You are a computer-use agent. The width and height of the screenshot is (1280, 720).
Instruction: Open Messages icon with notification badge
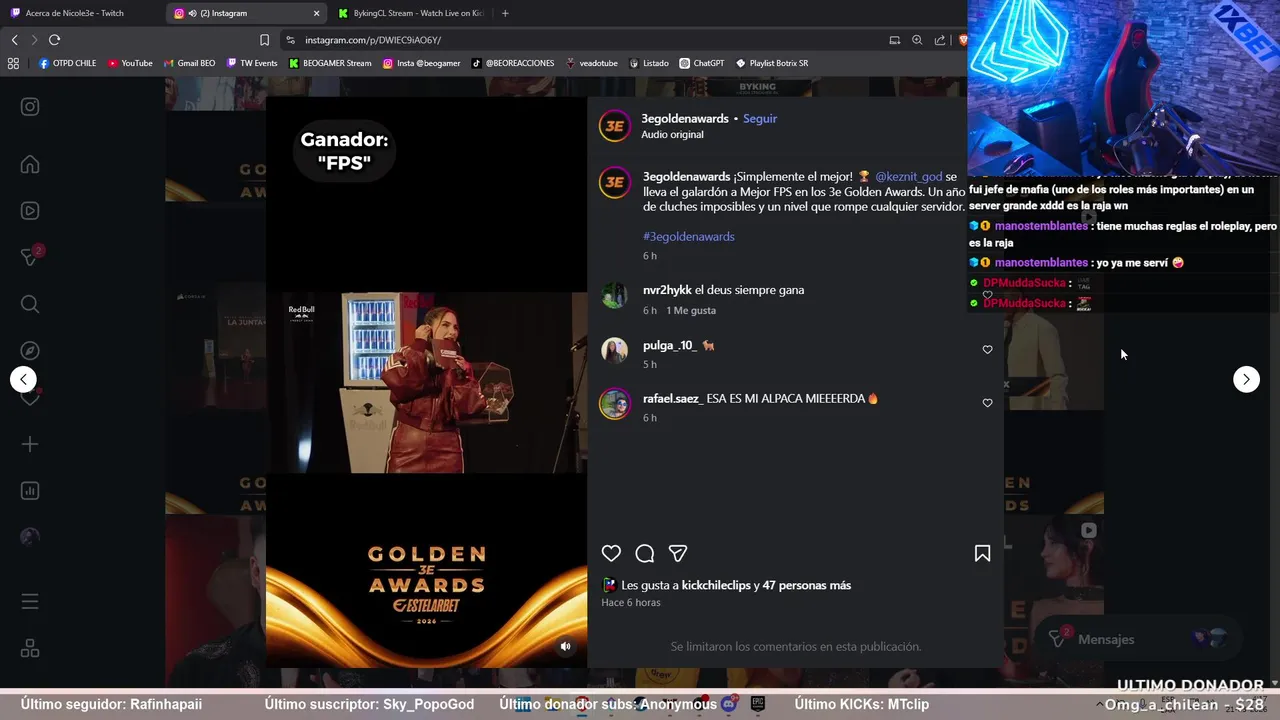tap(31, 257)
